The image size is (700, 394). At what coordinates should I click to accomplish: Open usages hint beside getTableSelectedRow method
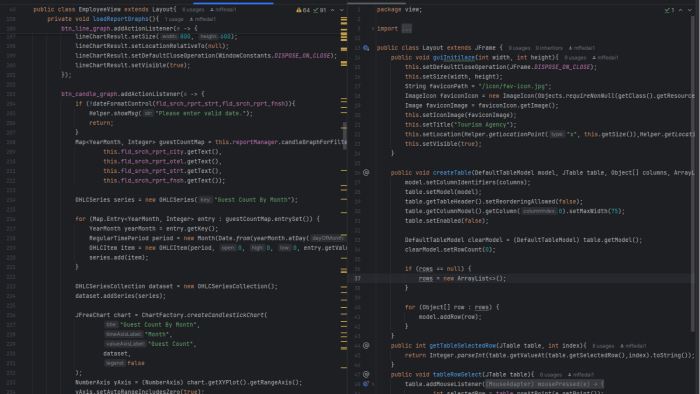(603, 346)
